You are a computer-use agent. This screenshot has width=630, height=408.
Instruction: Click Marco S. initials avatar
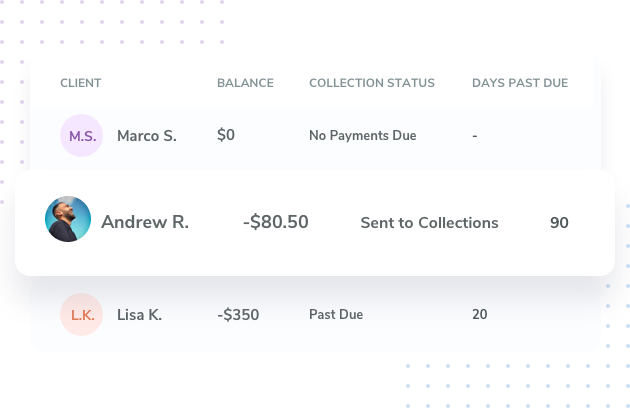pyautogui.click(x=81, y=136)
